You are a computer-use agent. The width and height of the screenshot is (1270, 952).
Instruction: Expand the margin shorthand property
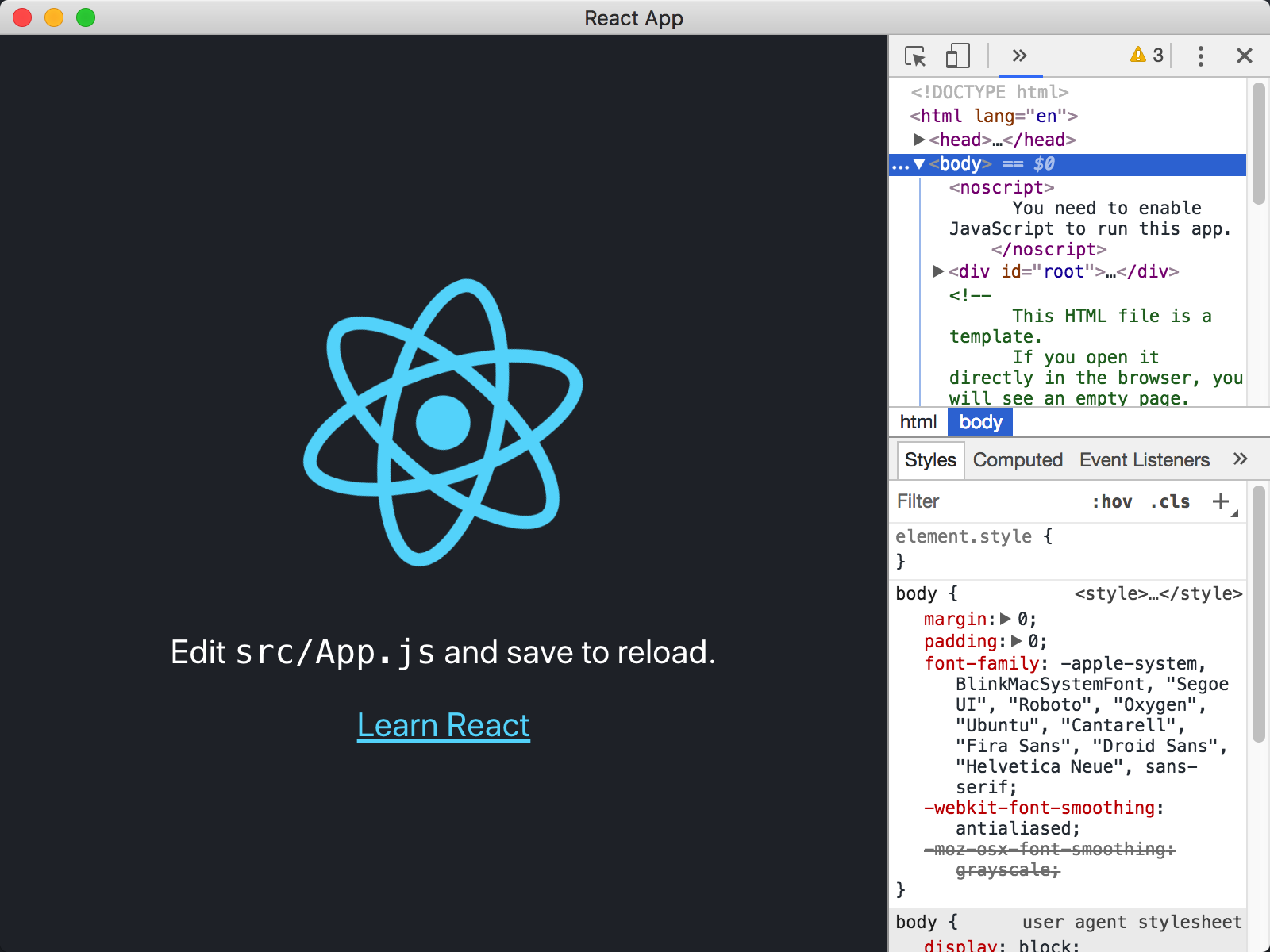1006,619
